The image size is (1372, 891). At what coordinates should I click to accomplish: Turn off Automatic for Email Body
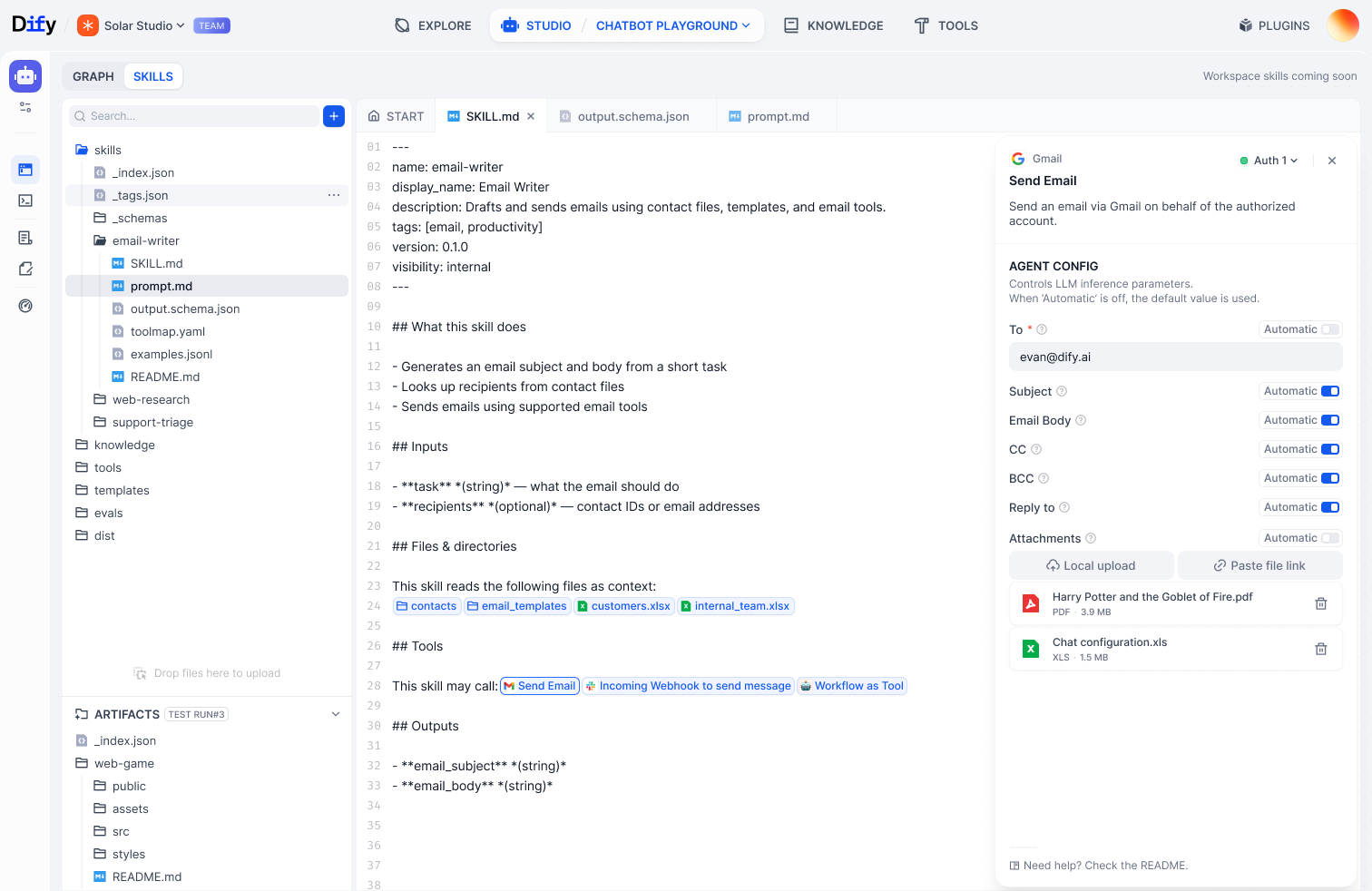tap(1329, 420)
